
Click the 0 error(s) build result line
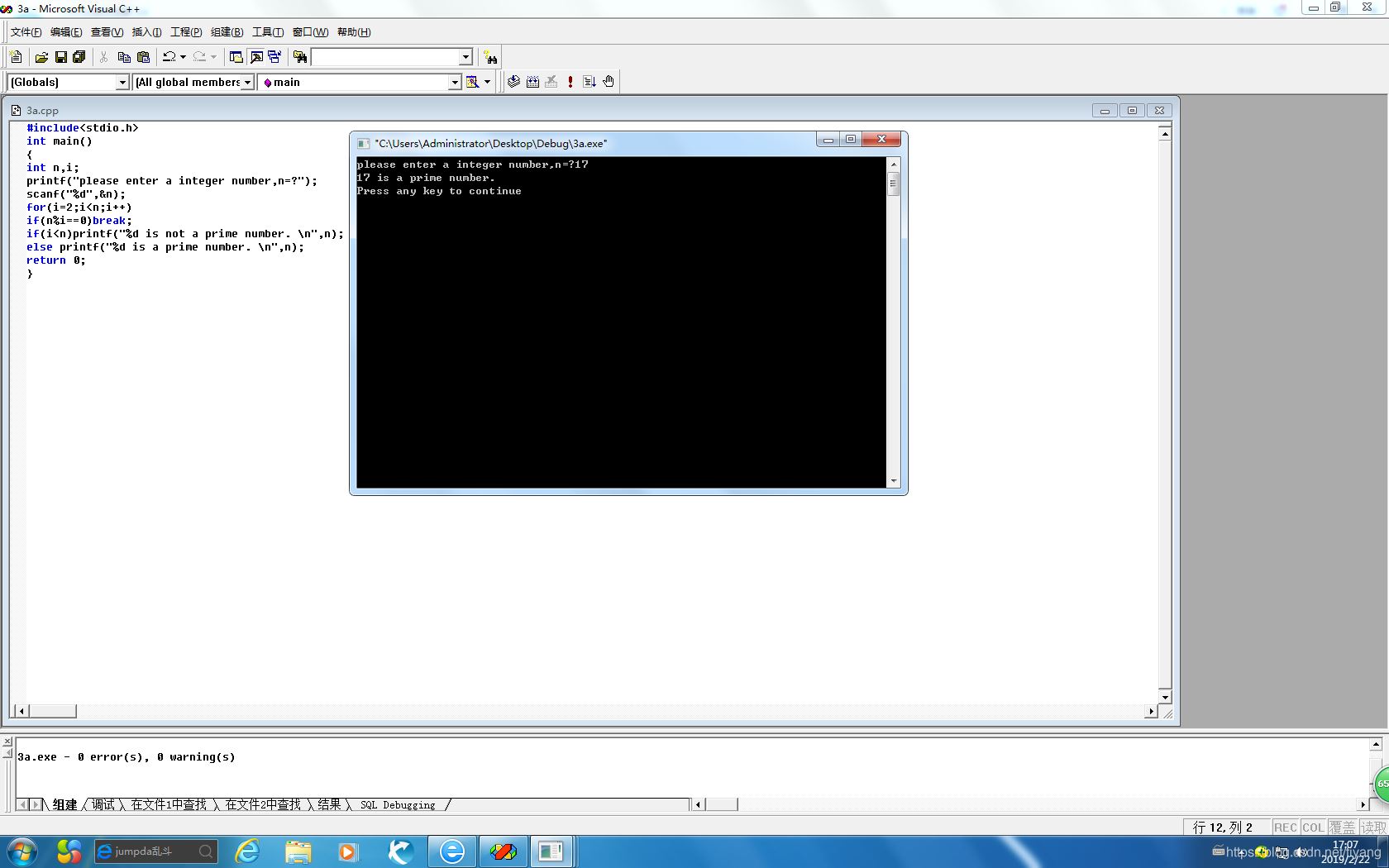126,756
